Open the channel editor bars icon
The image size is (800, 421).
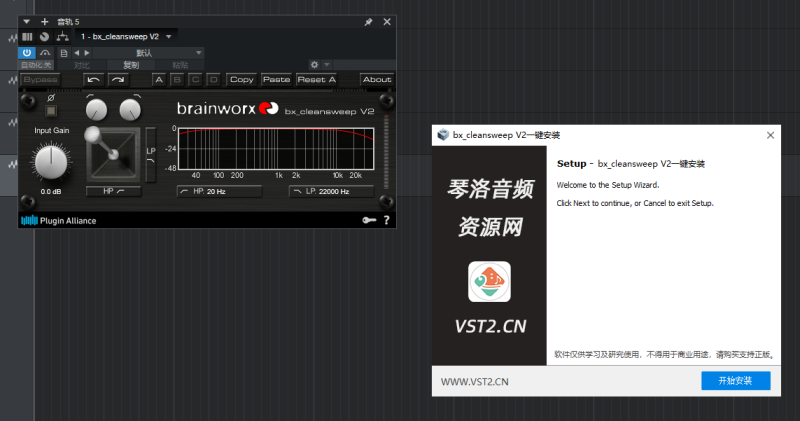[x=27, y=37]
